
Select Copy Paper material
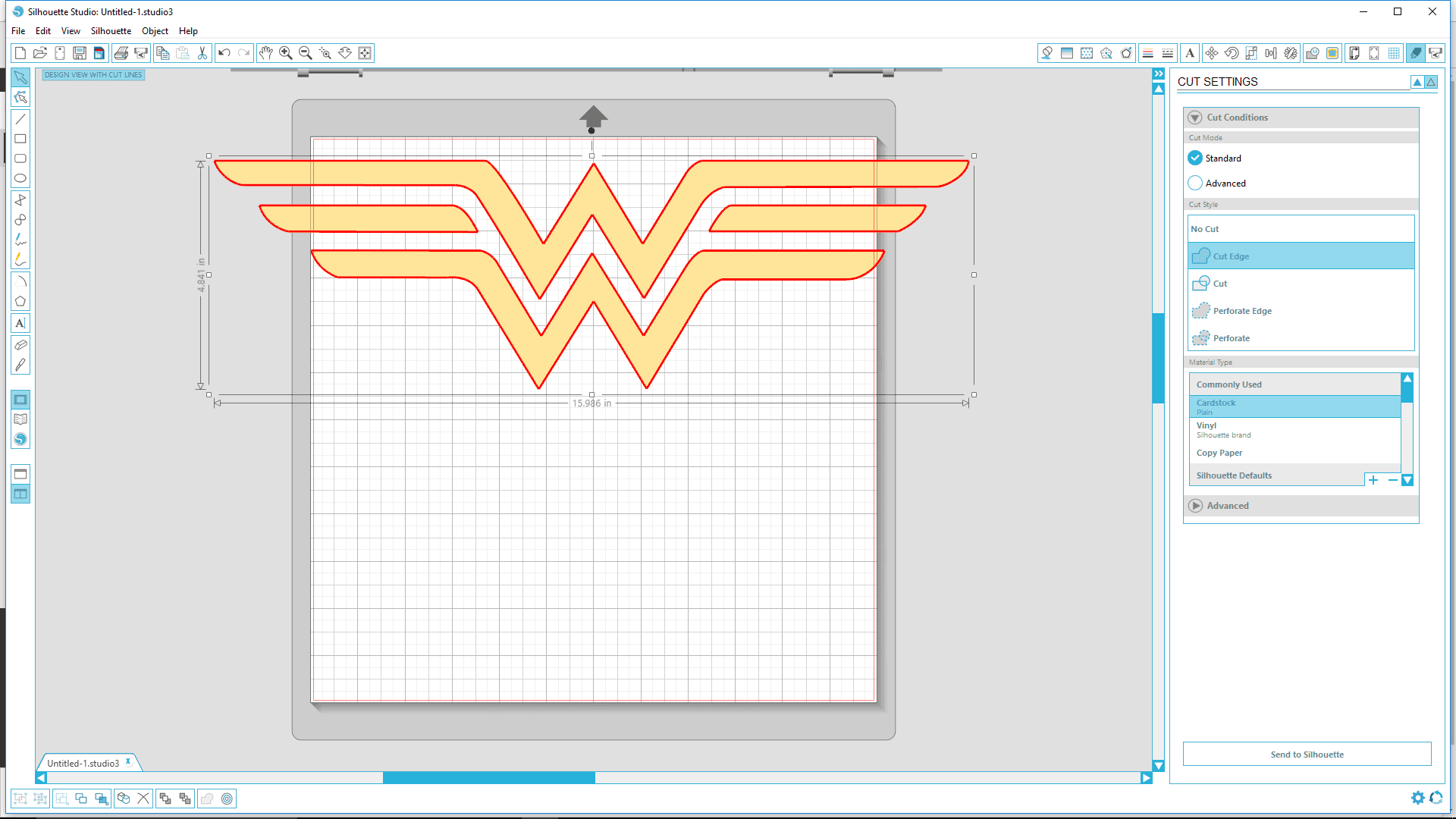click(1294, 453)
